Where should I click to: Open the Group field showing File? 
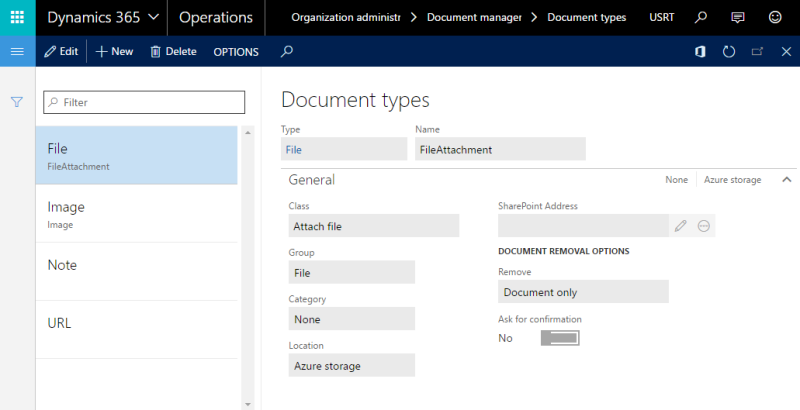[x=352, y=272]
